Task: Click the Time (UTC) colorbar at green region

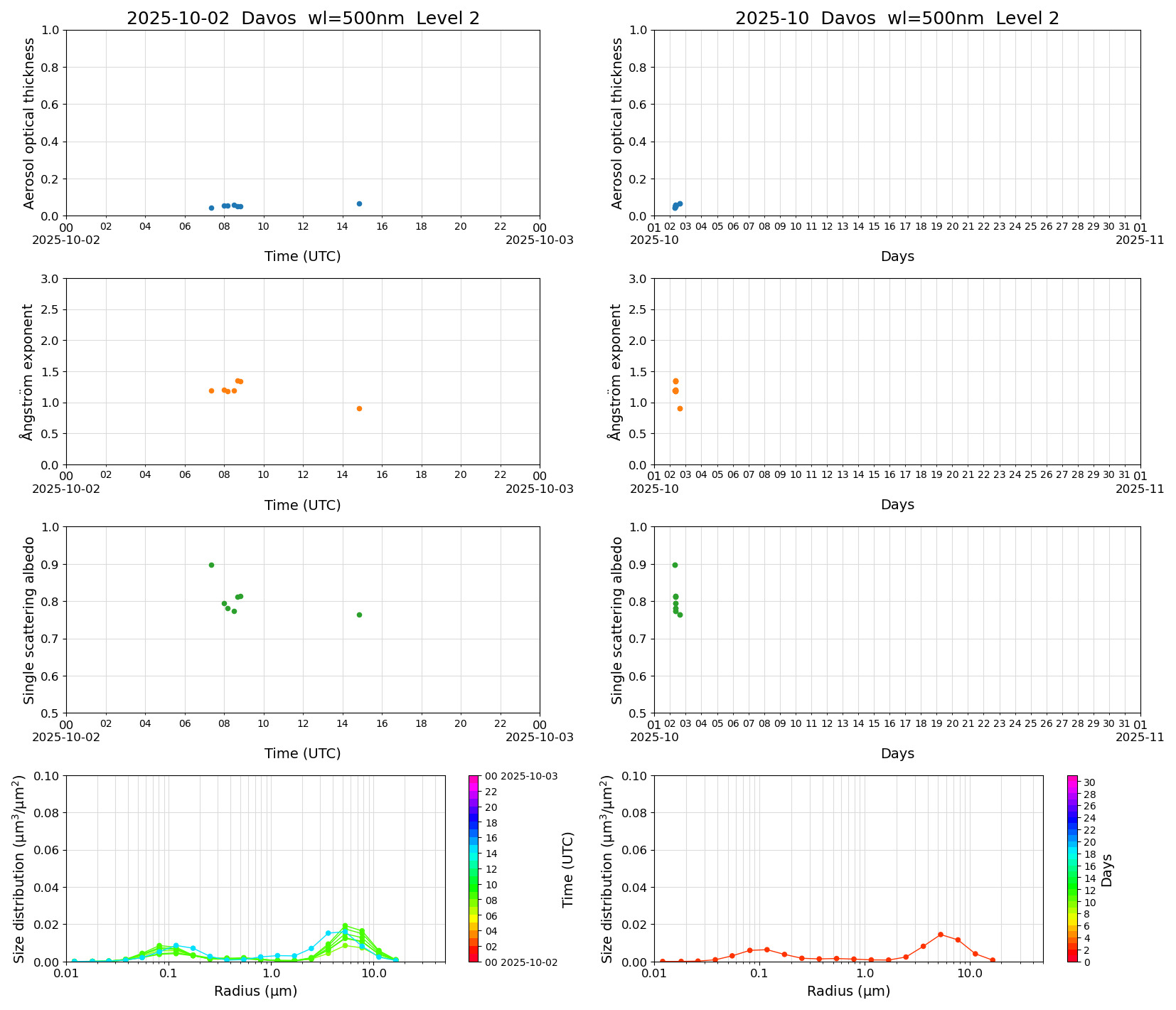Action: pos(474,882)
